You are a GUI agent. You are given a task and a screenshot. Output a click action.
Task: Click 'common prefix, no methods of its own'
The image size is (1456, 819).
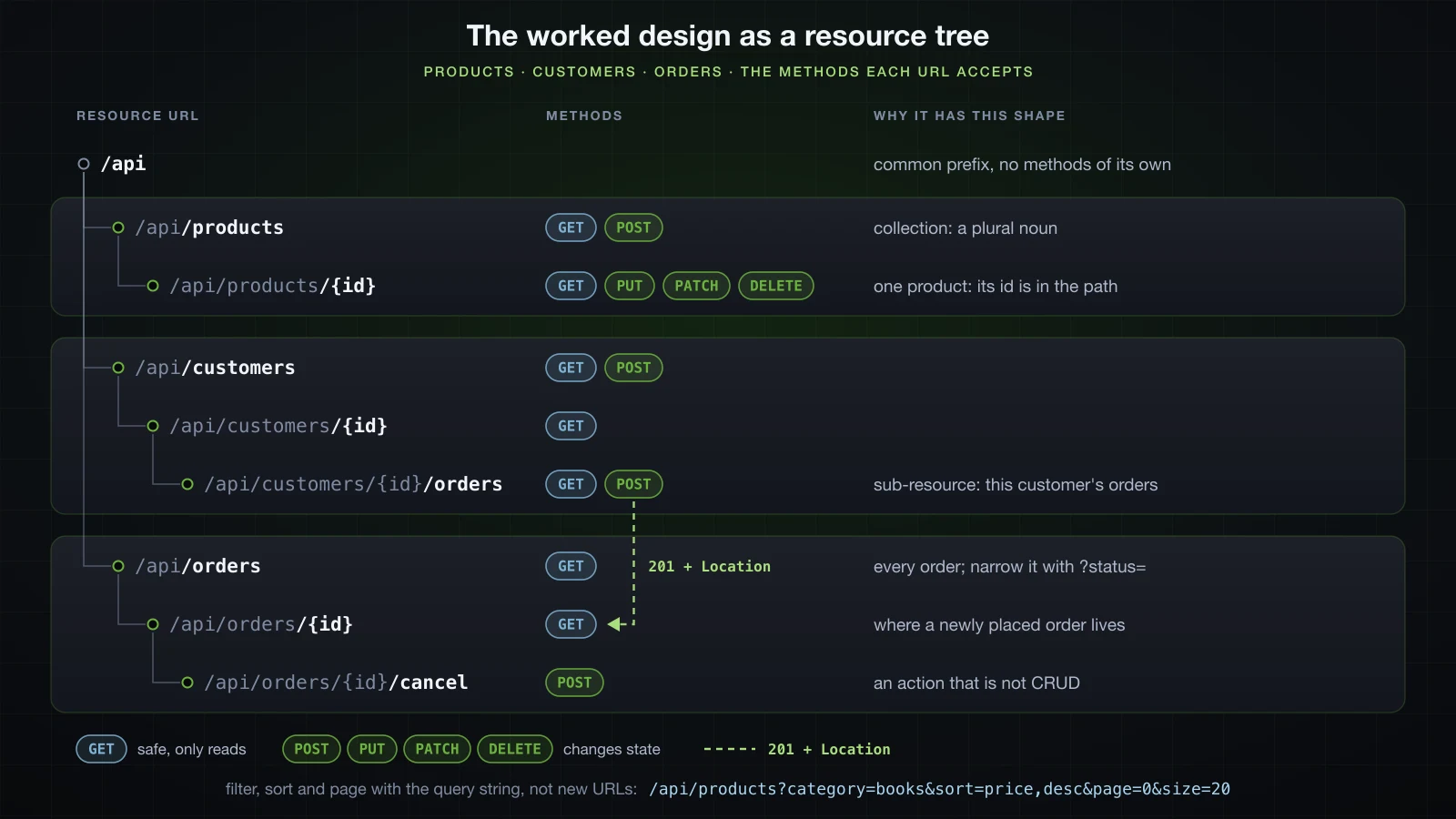tap(1022, 165)
